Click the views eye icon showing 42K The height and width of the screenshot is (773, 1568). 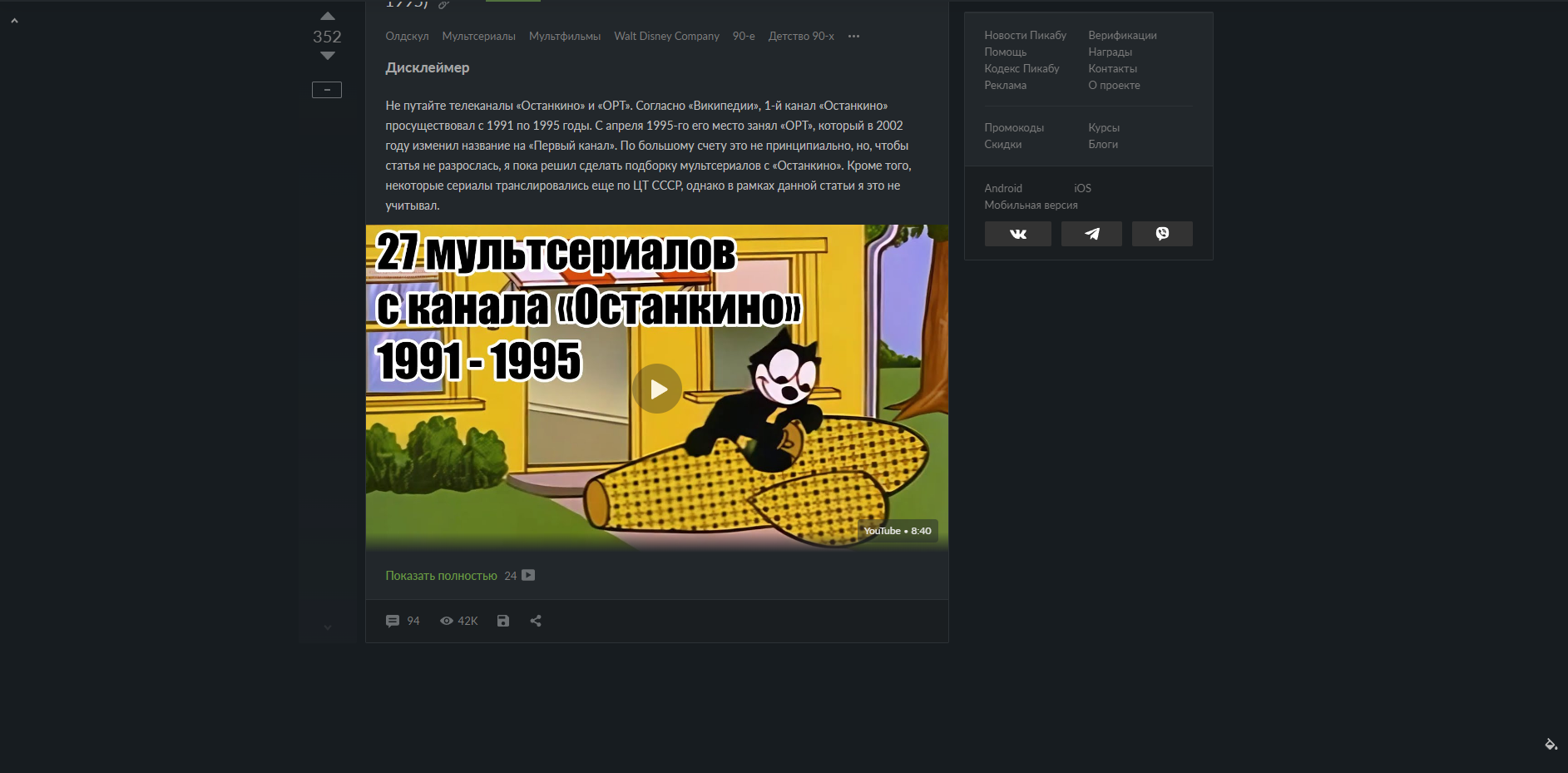458,621
